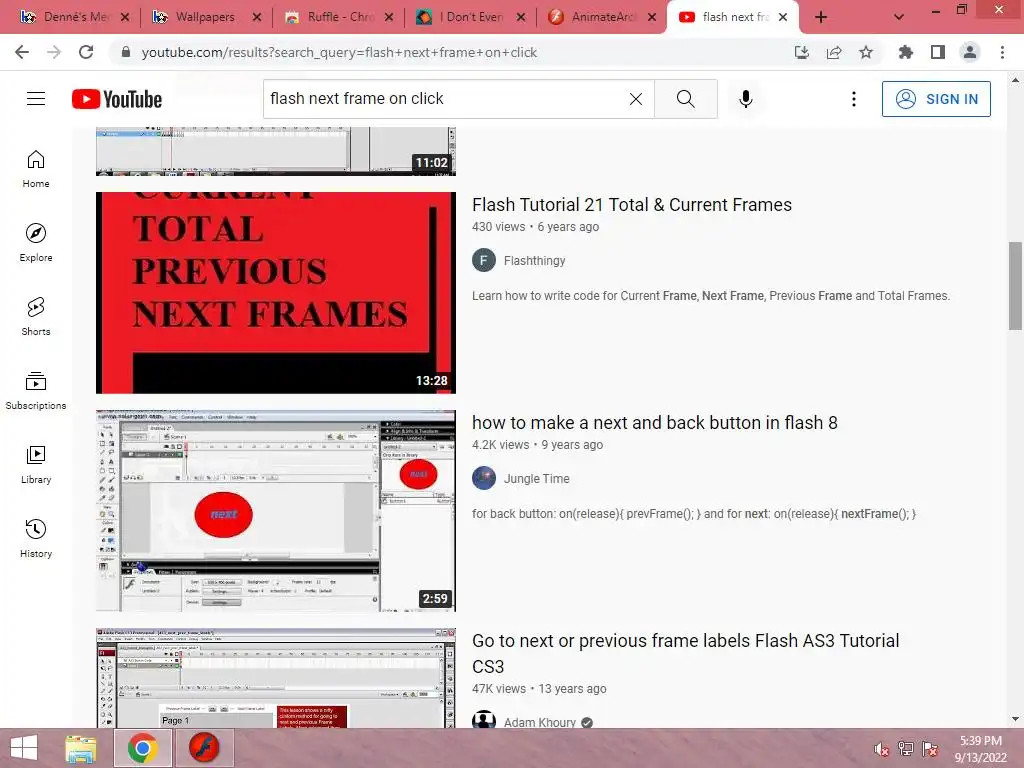Screen dimensions: 1024x768
Task: Click the SIGN IN button
Action: point(936,99)
